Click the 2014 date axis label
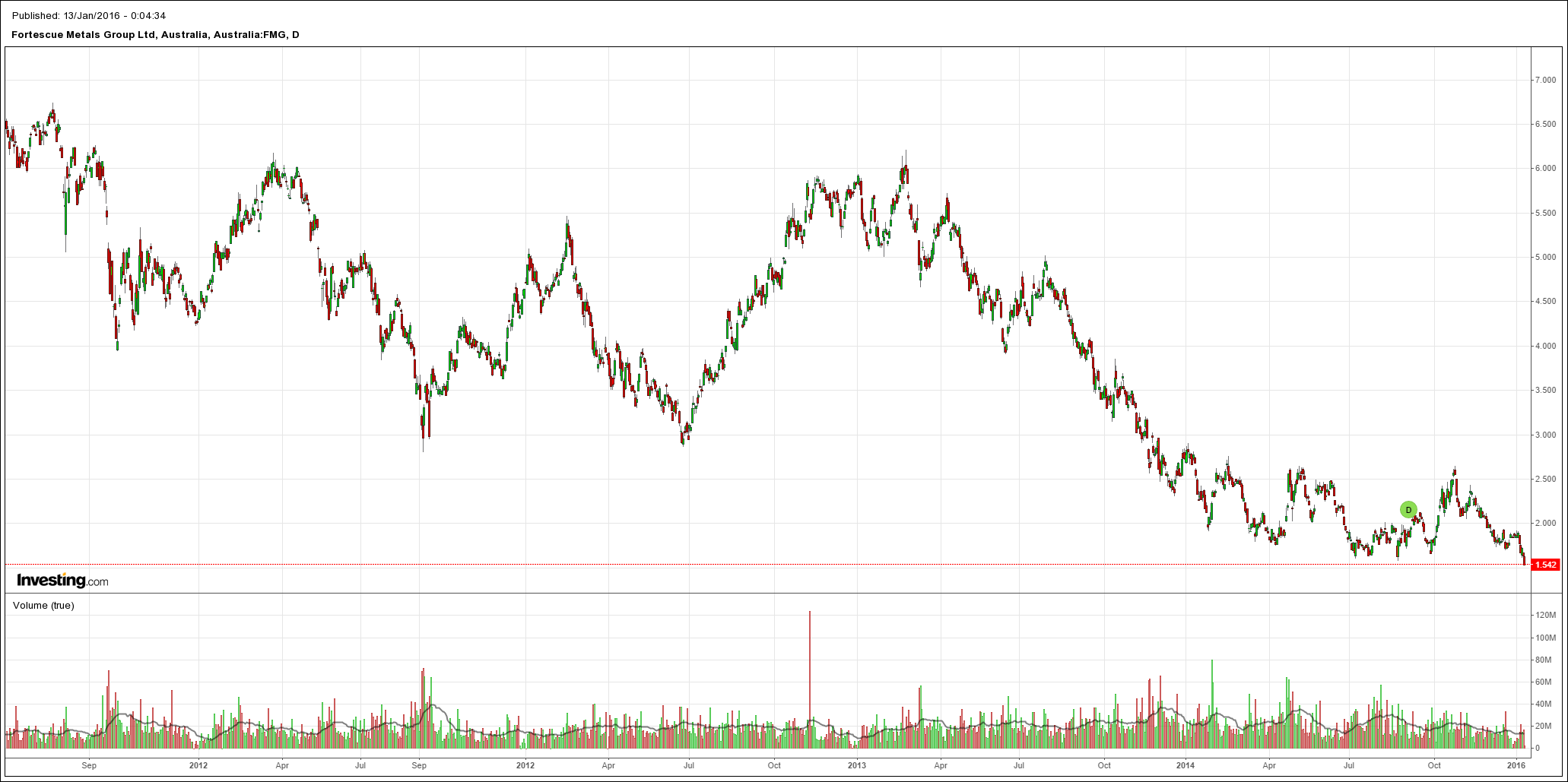 (x=1186, y=765)
